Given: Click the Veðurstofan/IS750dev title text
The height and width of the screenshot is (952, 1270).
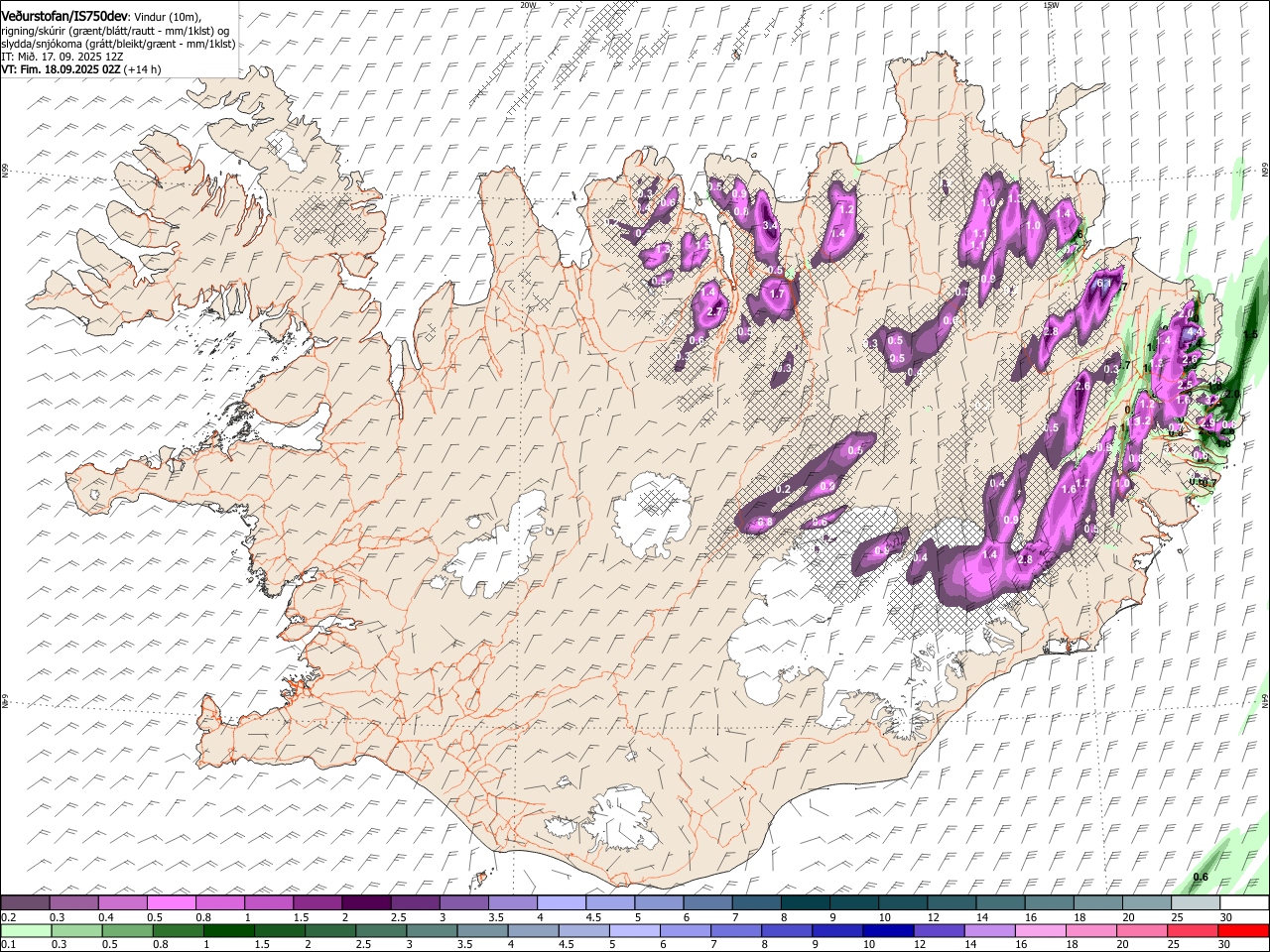Looking at the screenshot, I should pyautogui.click(x=64, y=15).
